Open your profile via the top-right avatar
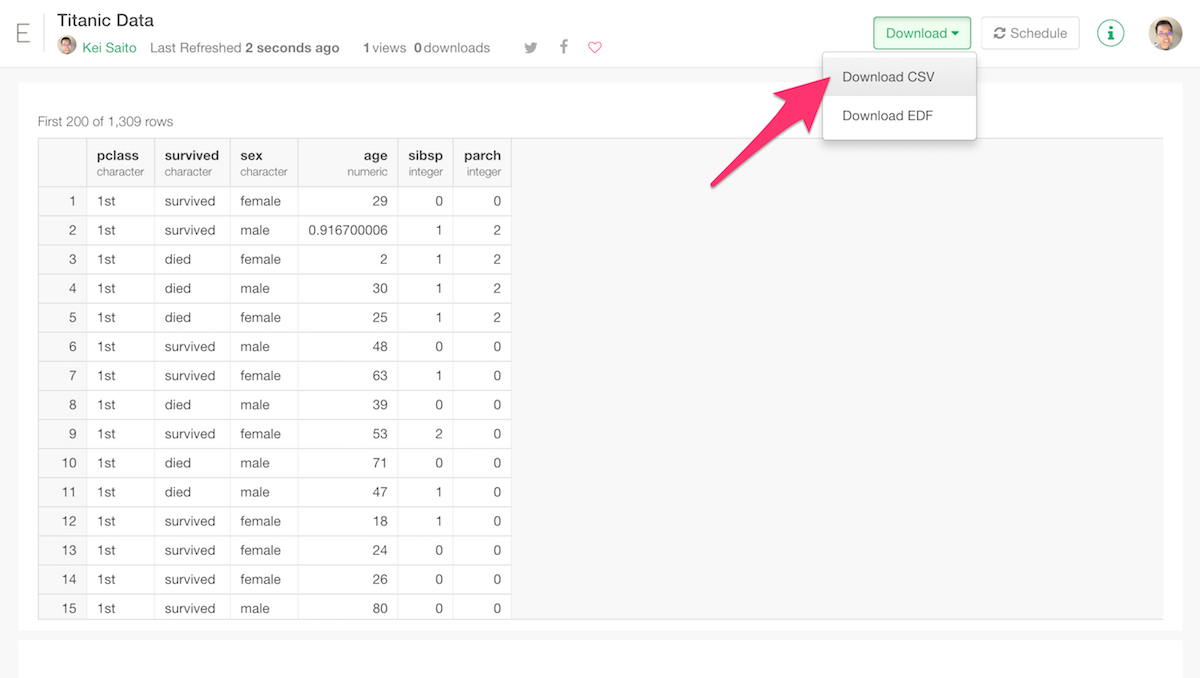Screen dimensions: 1200x678 point(1165,33)
